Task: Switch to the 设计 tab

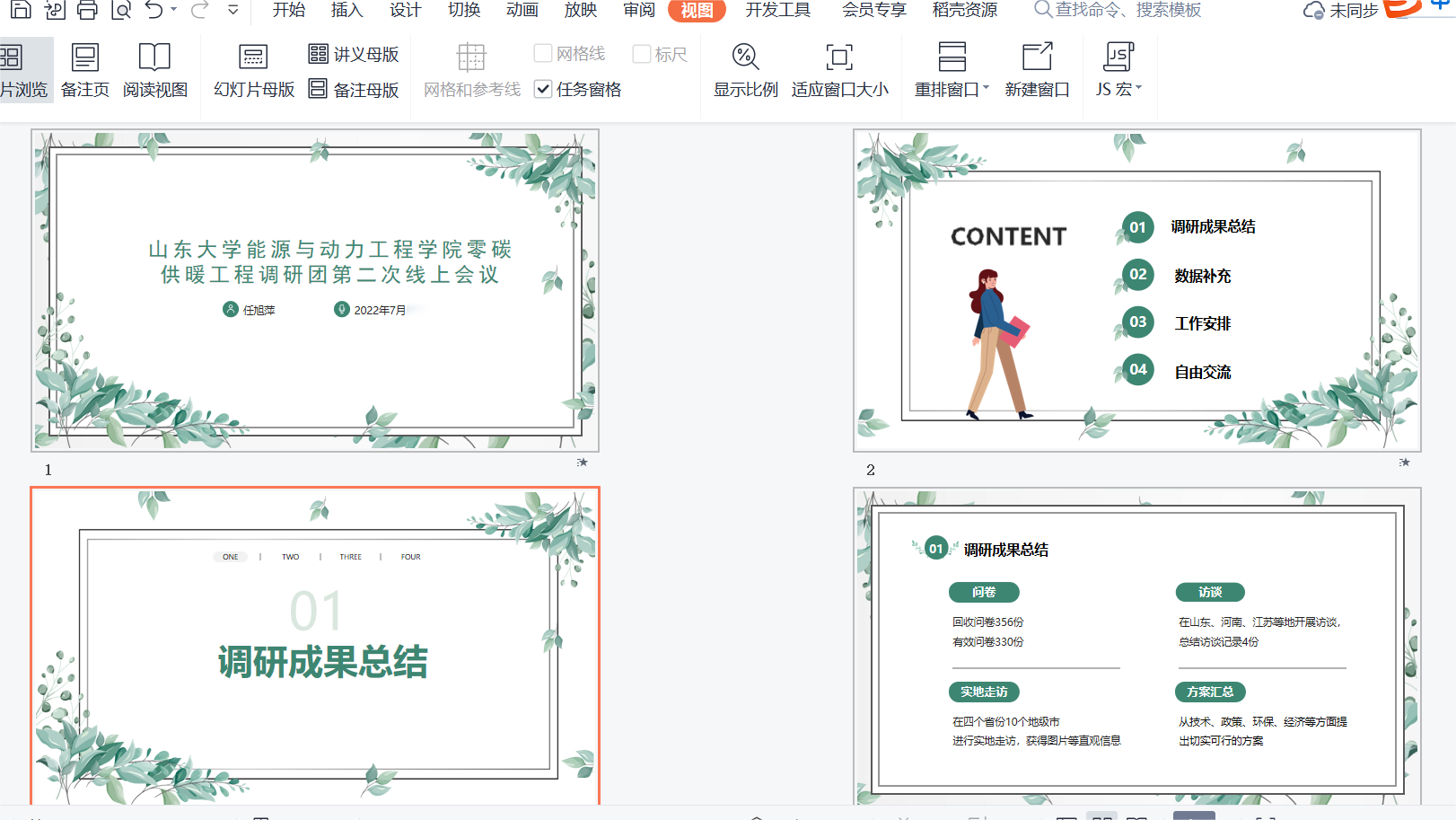Action: pyautogui.click(x=405, y=10)
